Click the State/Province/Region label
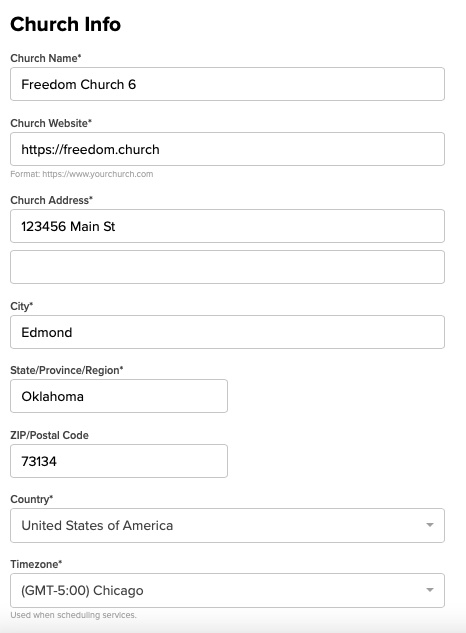The width and height of the screenshot is (466, 633). coord(67,370)
